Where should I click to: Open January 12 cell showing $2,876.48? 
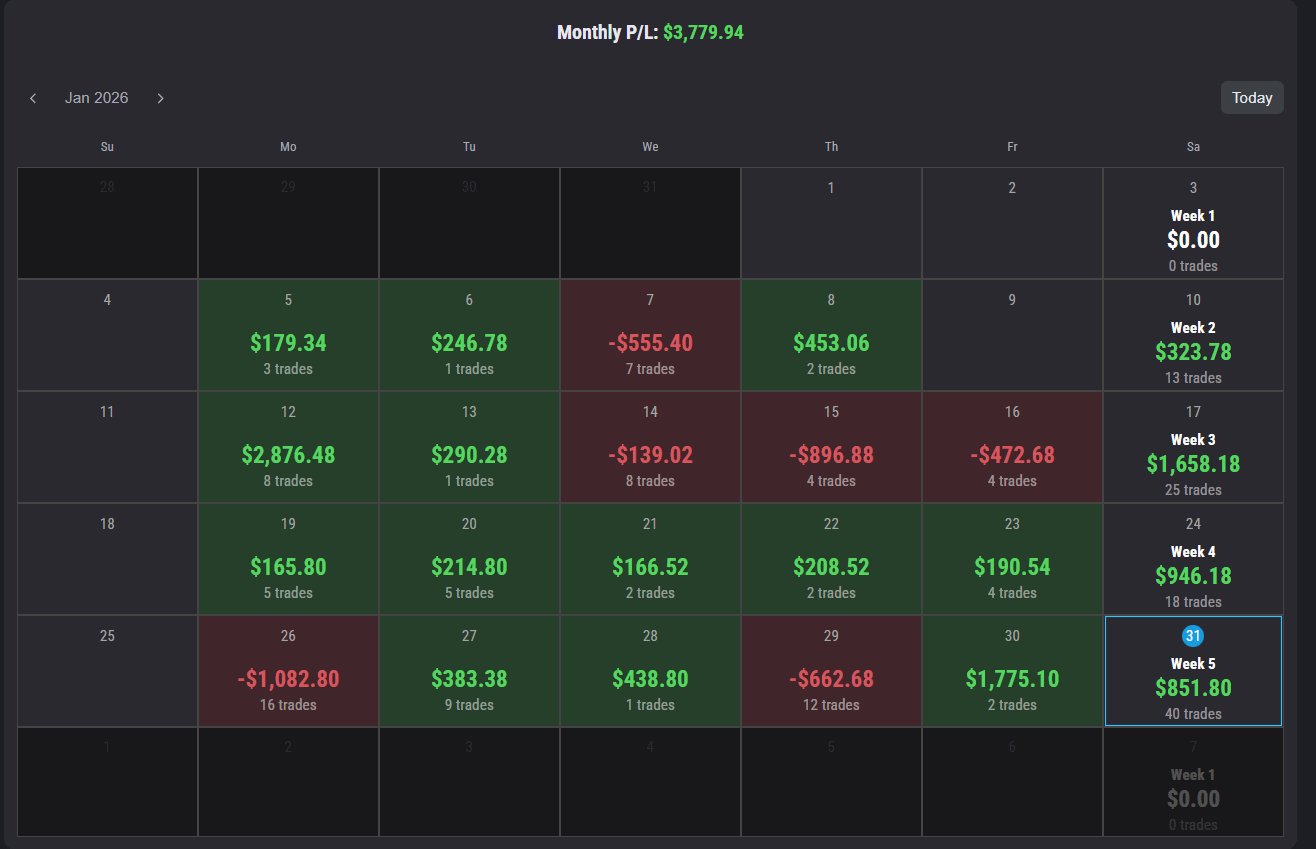288,447
